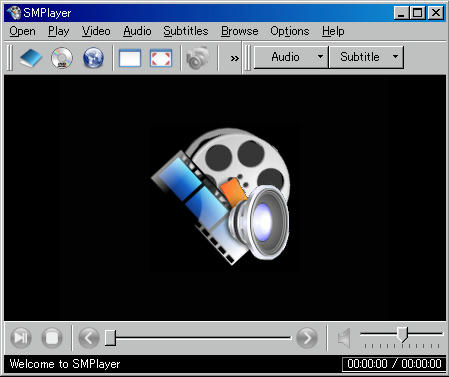This screenshot has height=377, width=449.
Task: Open URL using the globe icon
Action: 93,58
